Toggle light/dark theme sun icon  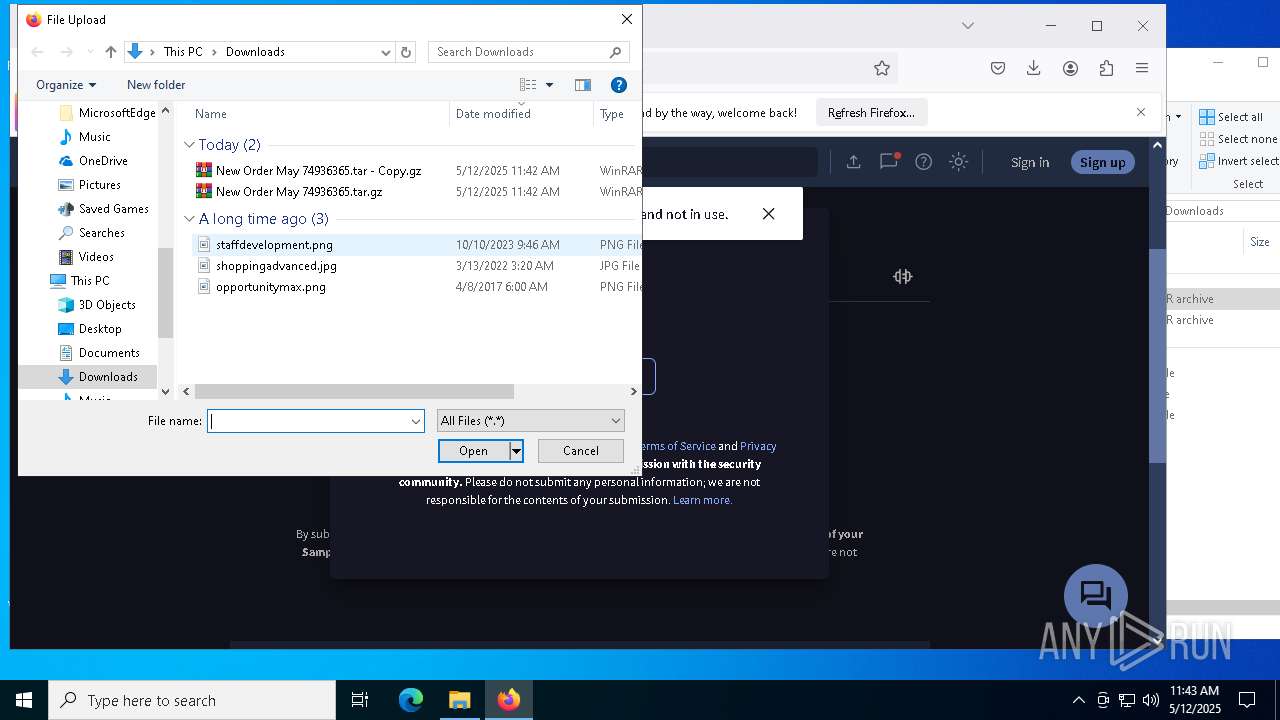pyautogui.click(x=959, y=162)
